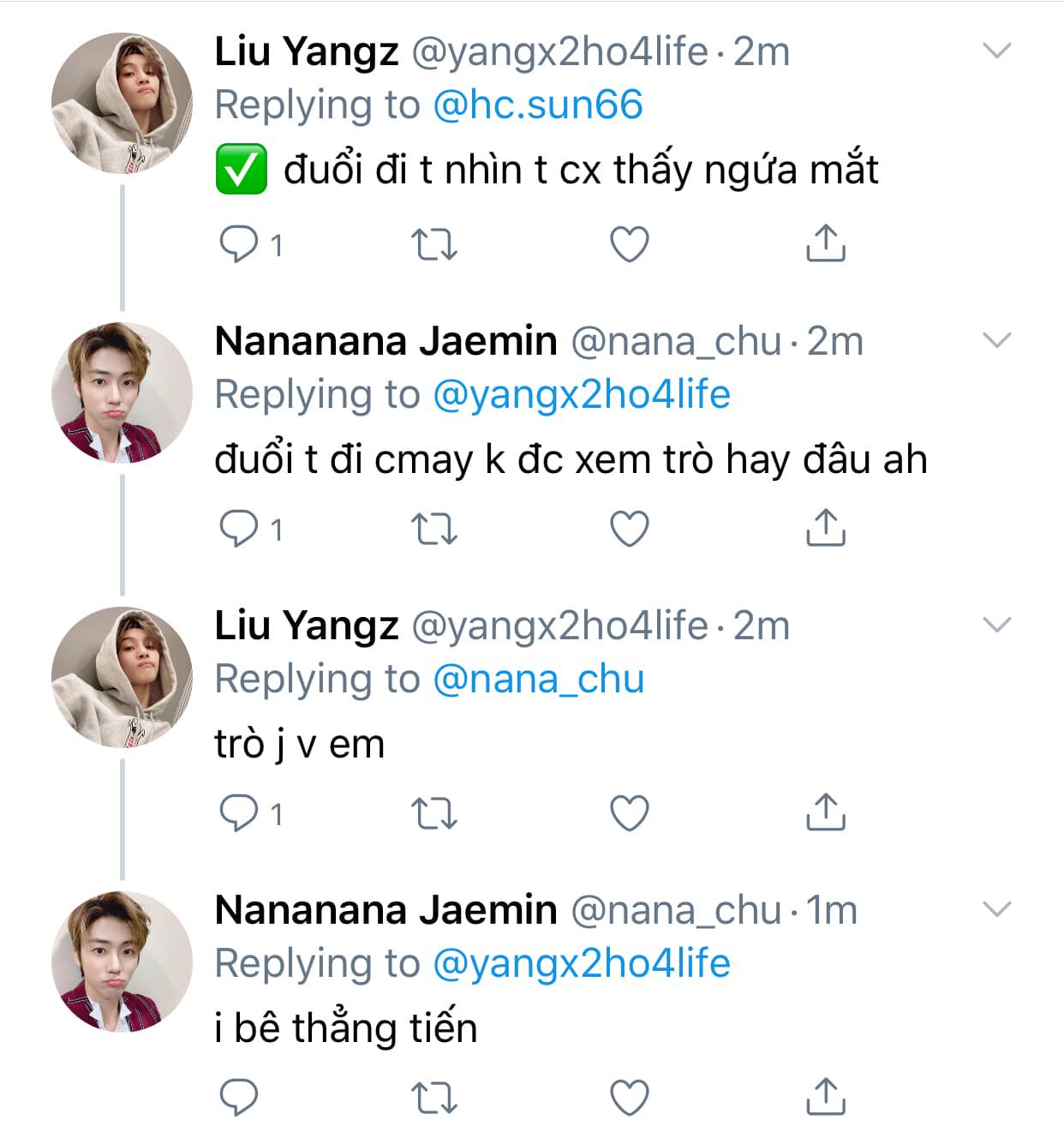Reply to the 'ngứa mắt' tweet
Viewport: 1064px width, 1144px height.
pyautogui.click(x=239, y=245)
